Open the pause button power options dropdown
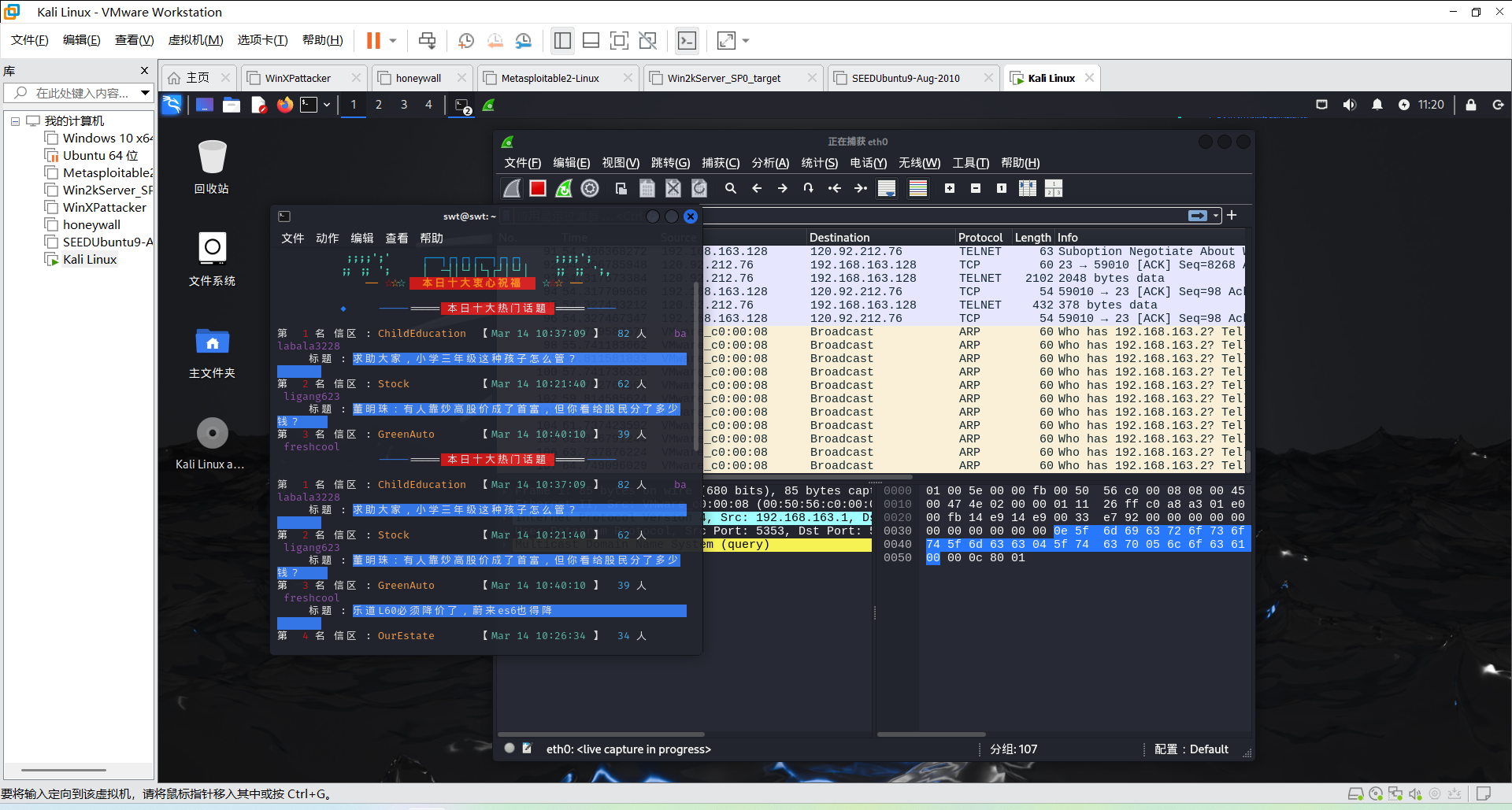The width and height of the screenshot is (1512, 810). [x=393, y=40]
